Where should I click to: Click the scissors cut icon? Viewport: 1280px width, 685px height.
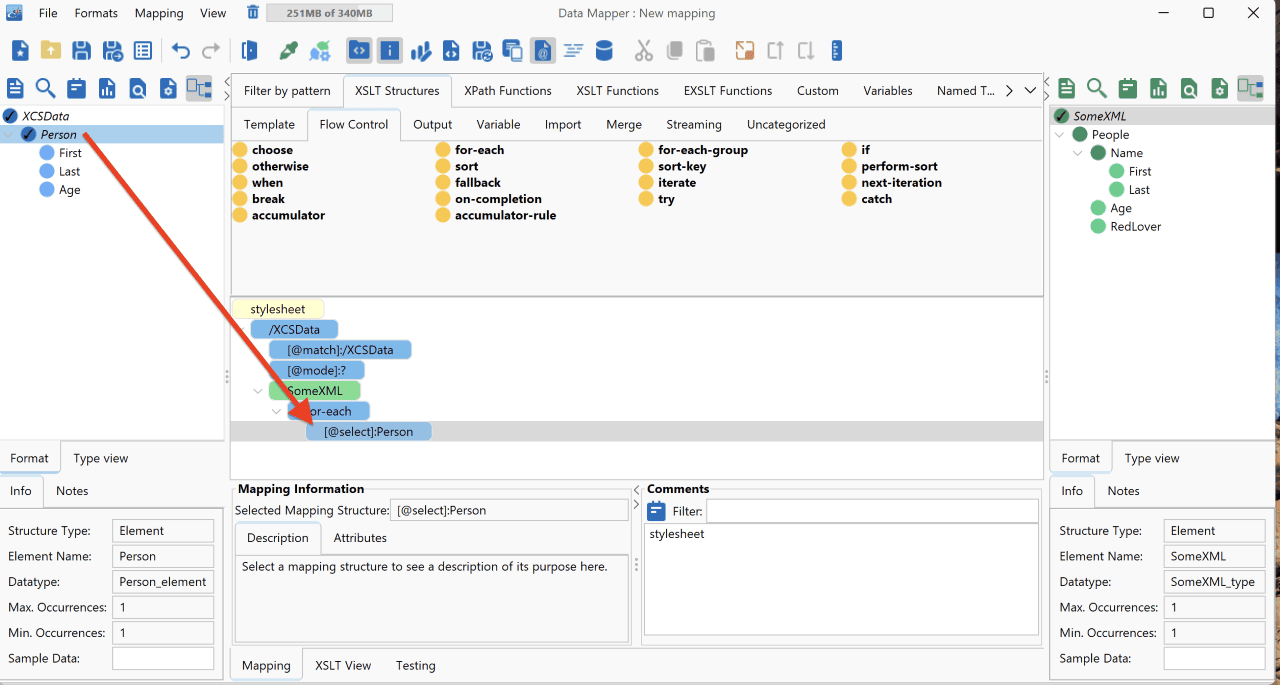click(643, 50)
